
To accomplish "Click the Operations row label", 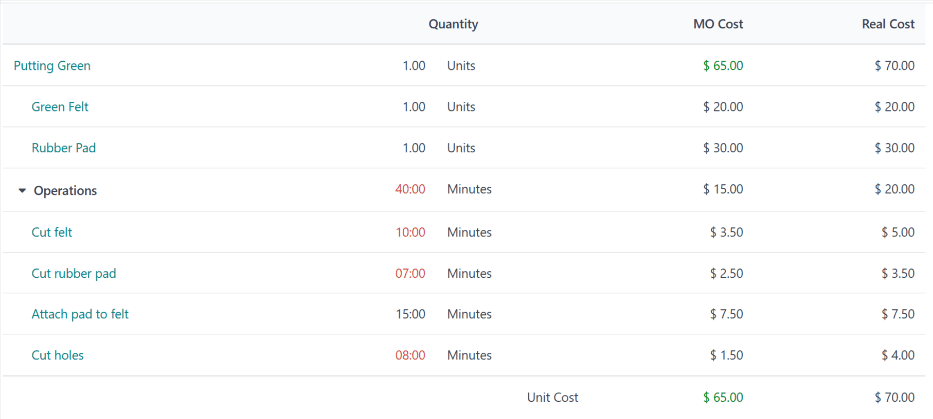I will coord(65,190).
